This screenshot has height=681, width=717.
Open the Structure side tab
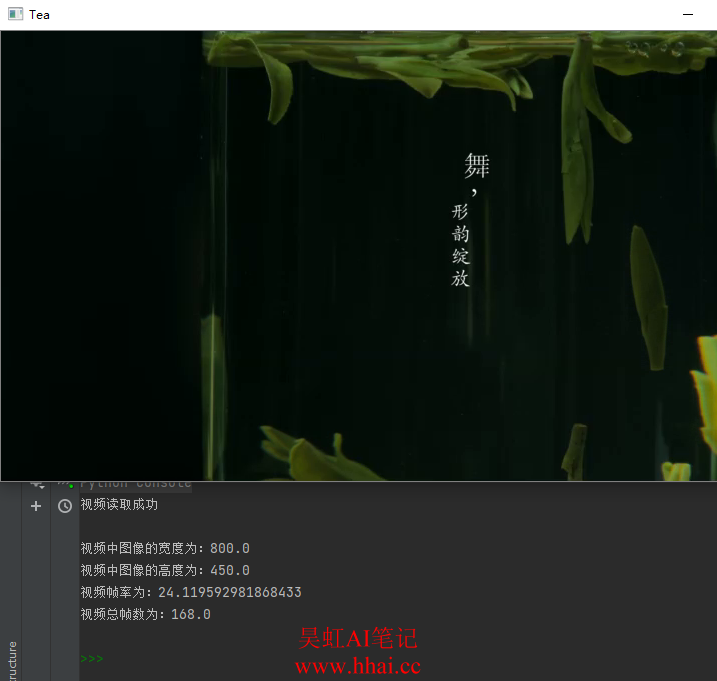[x=11, y=658]
